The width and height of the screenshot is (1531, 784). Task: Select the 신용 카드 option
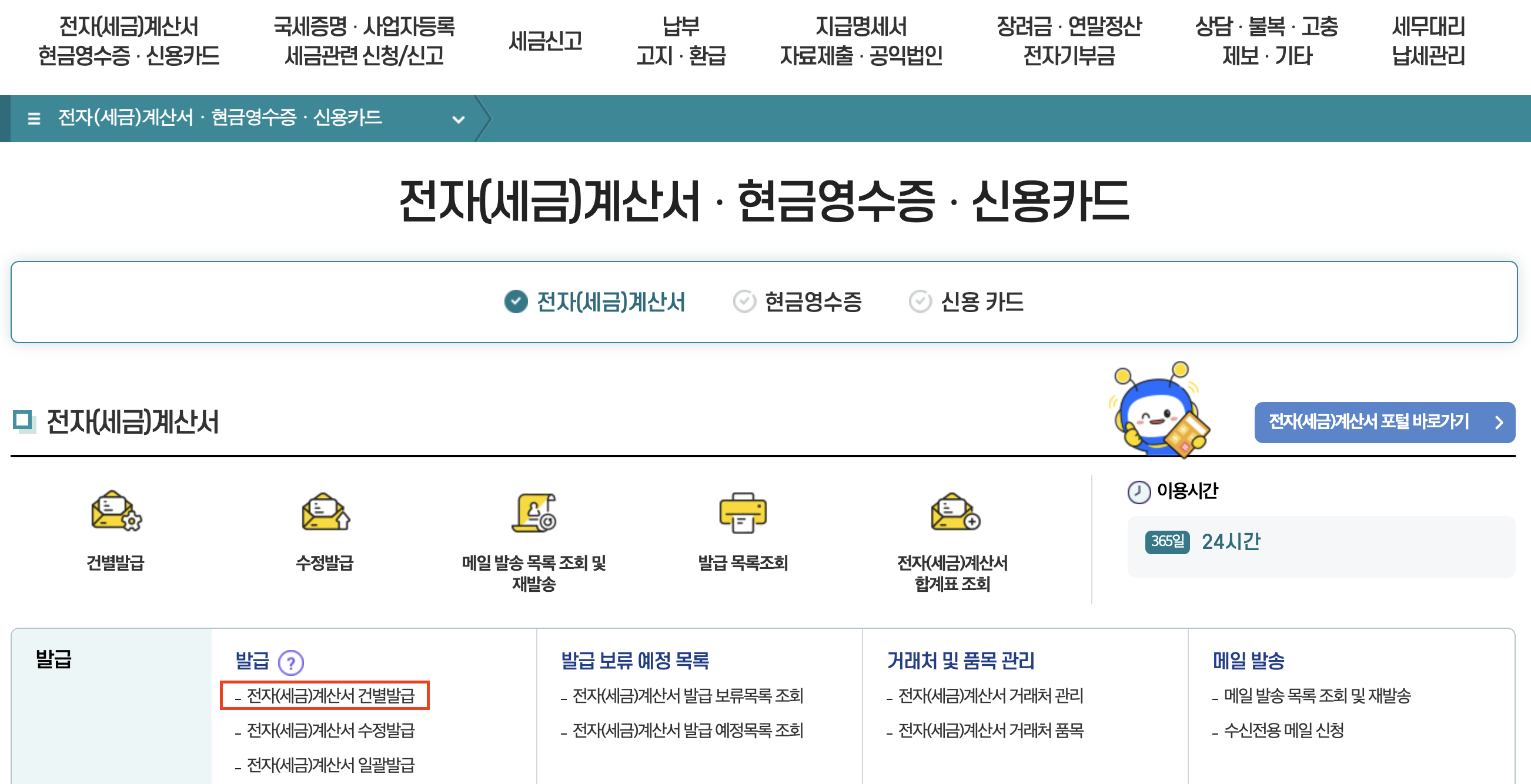(x=967, y=301)
